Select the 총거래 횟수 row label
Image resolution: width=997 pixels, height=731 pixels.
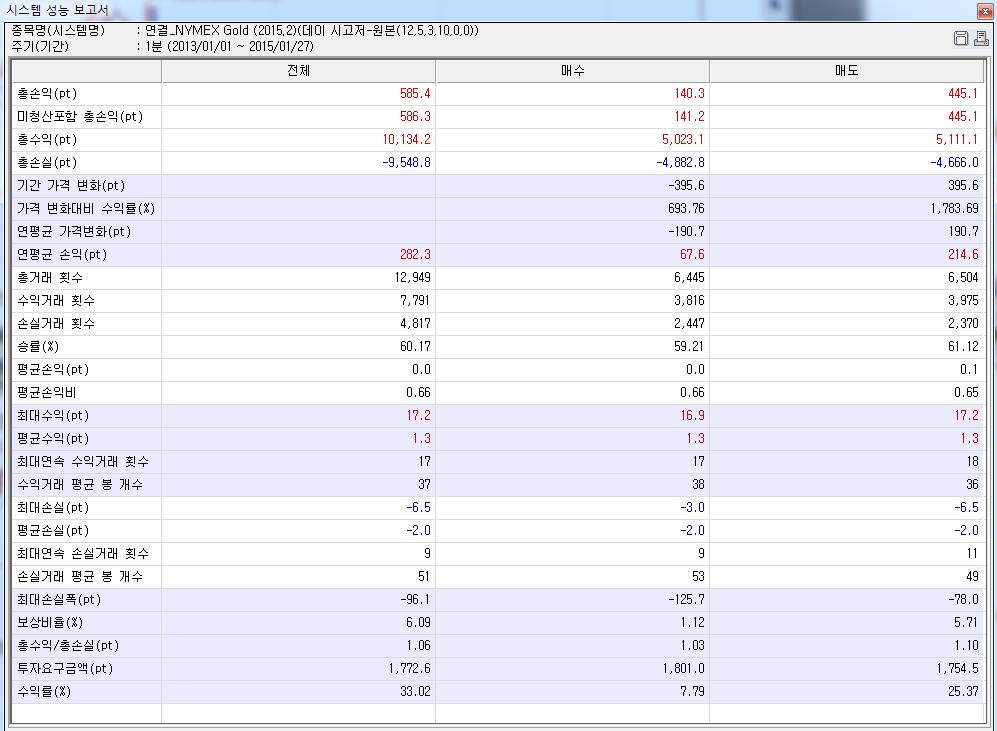(50, 278)
